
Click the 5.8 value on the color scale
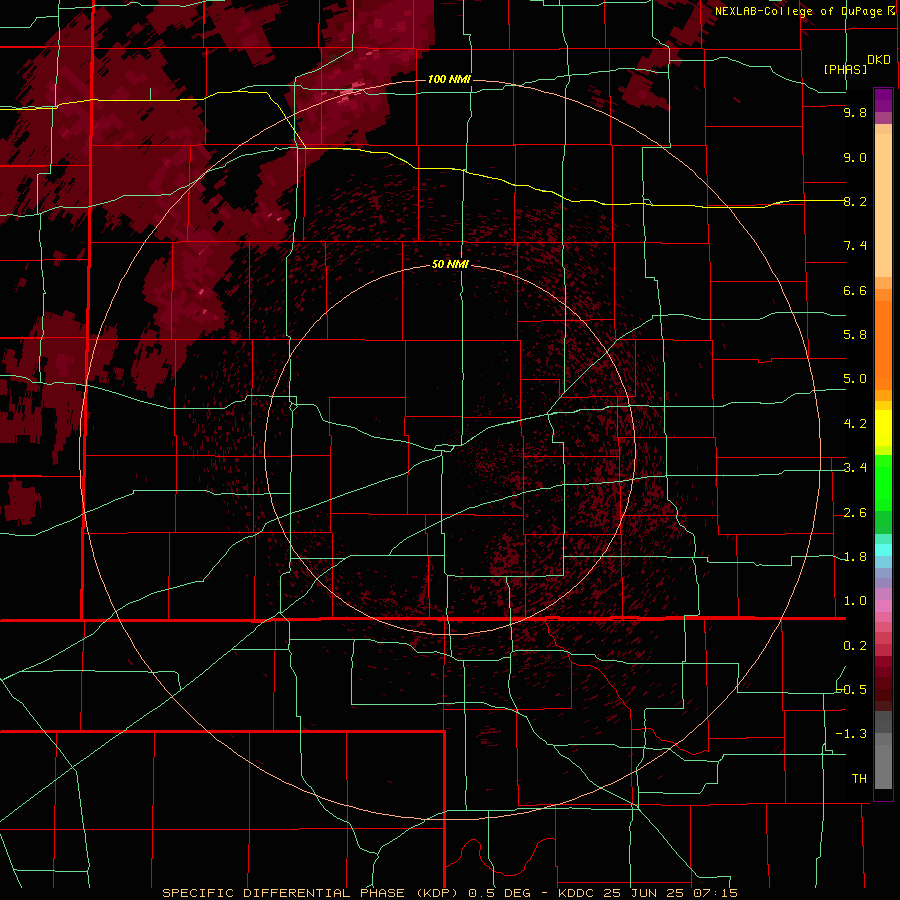(x=855, y=335)
